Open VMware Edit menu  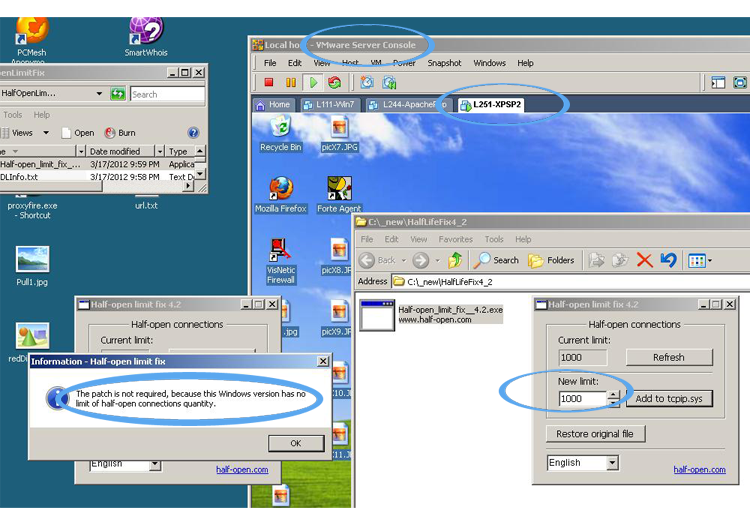click(x=295, y=63)
